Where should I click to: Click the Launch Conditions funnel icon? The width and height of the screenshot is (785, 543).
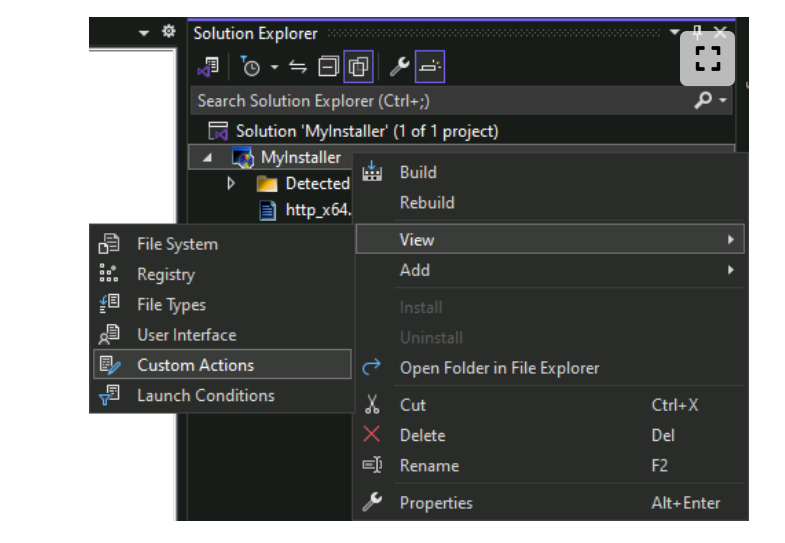tap(109, 395)
